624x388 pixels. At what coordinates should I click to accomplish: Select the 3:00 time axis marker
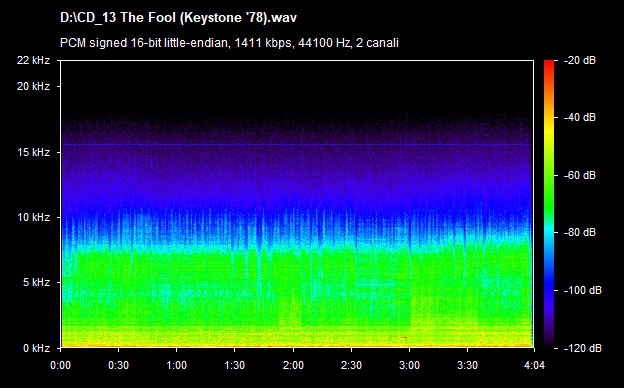pos(410,365)
